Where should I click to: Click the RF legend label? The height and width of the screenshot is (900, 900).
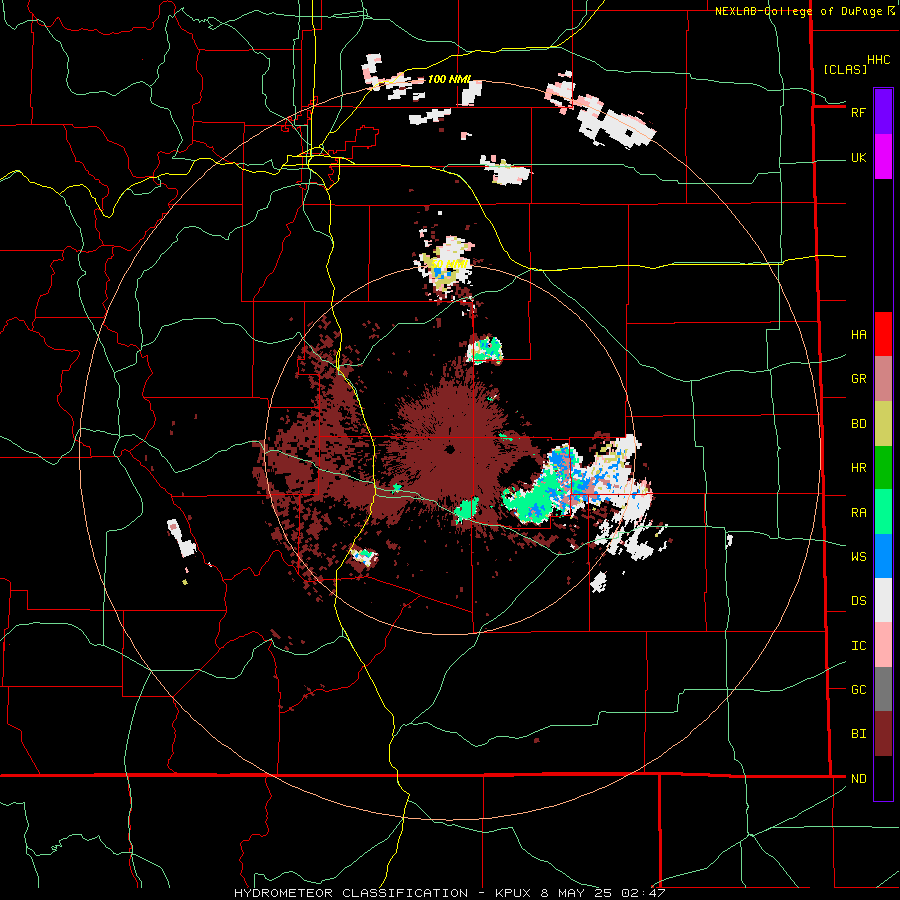click(x=858, y=112)
